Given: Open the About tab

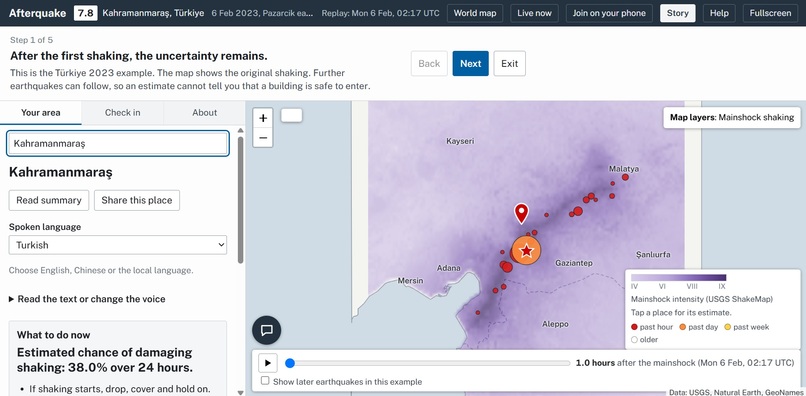Looking at the screenshot, I should coord(205,113).
